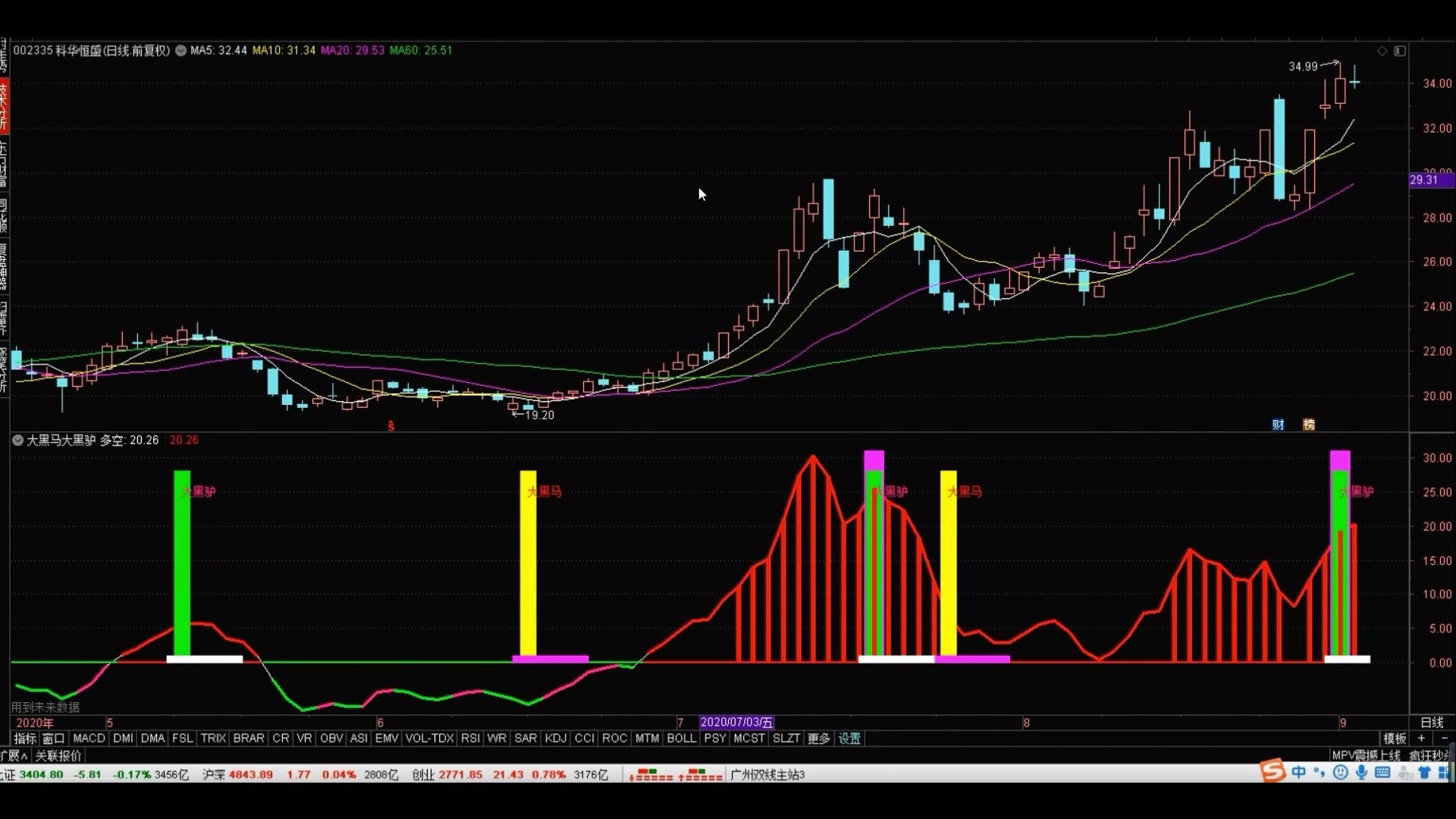Viewport: 1456px width, 819px height.
Task: Click the 广州双线主站3 server status
Action: pos(767,774)
